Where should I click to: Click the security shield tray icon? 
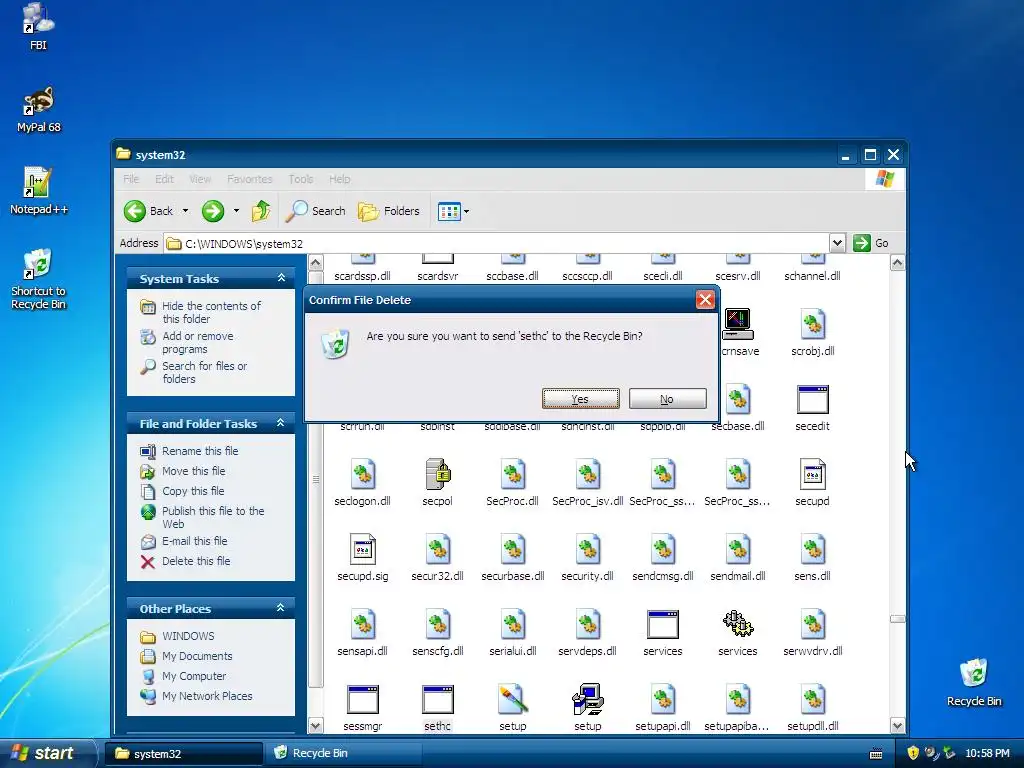click(x=913, y=753)
